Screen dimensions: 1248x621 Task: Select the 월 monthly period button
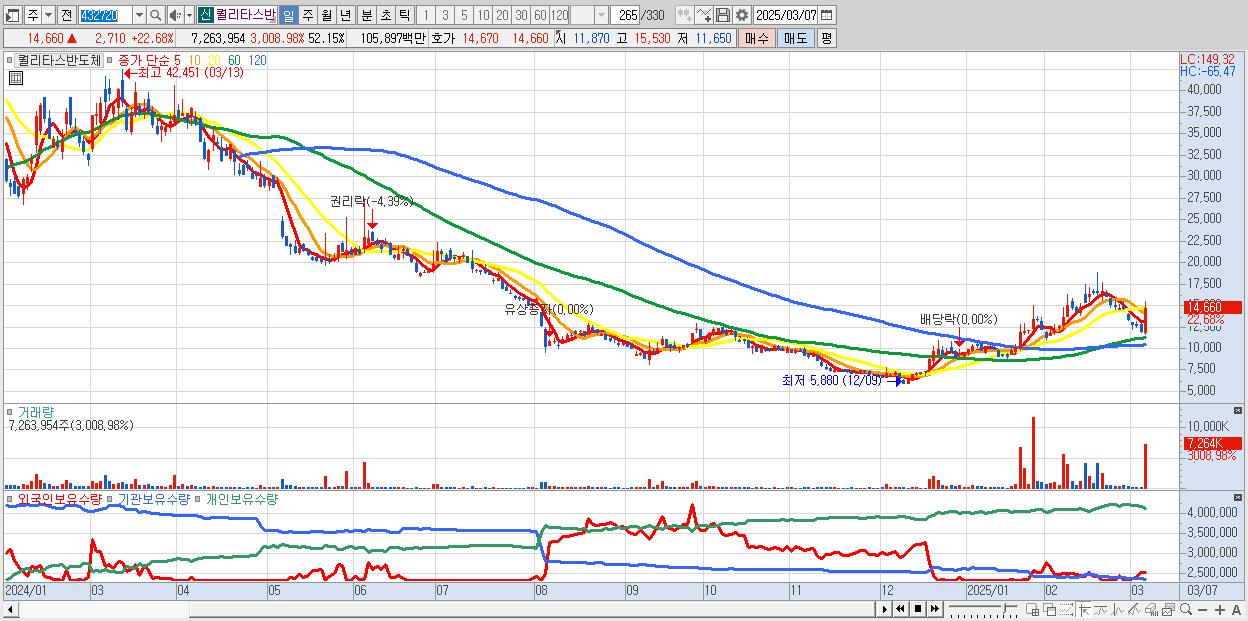point(326,15)
